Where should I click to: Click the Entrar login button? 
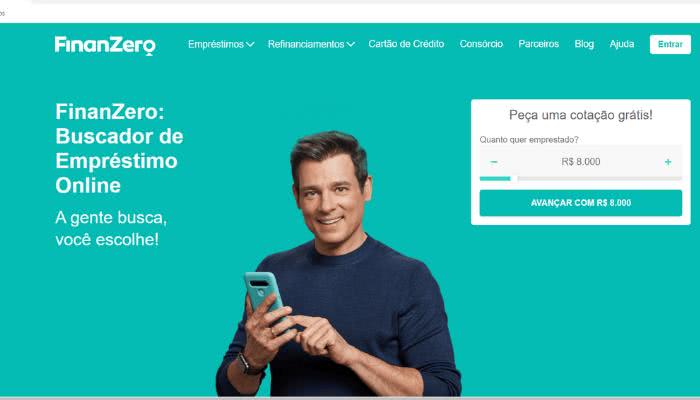tap(670, 44)
